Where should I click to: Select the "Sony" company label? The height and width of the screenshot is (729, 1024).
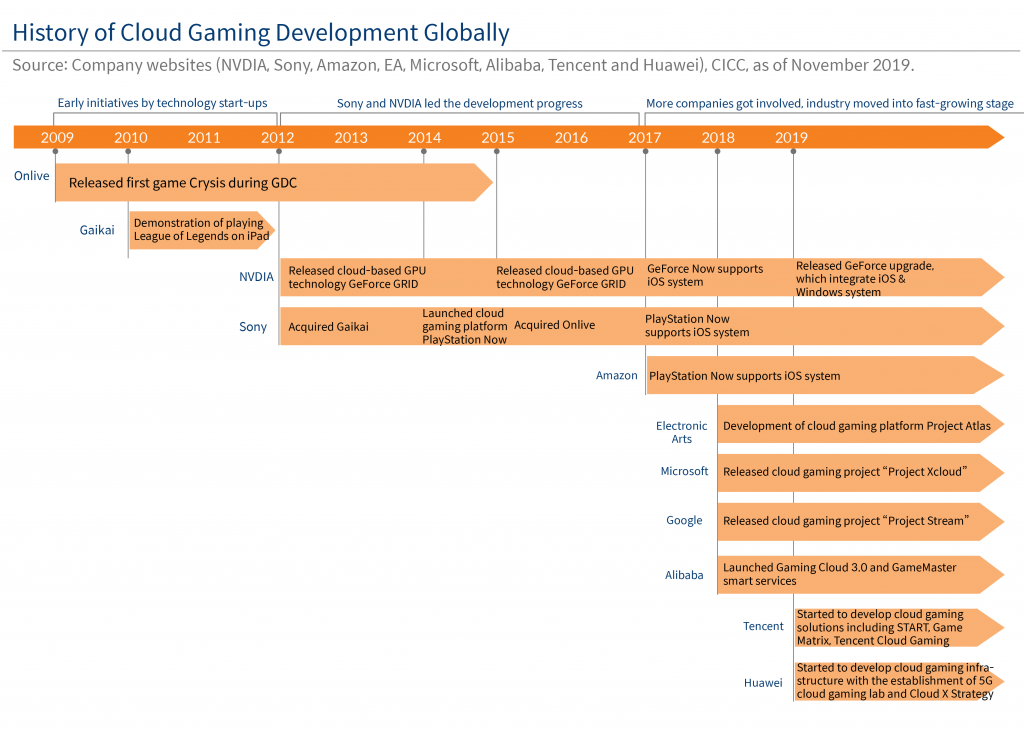tap(253, 327)
